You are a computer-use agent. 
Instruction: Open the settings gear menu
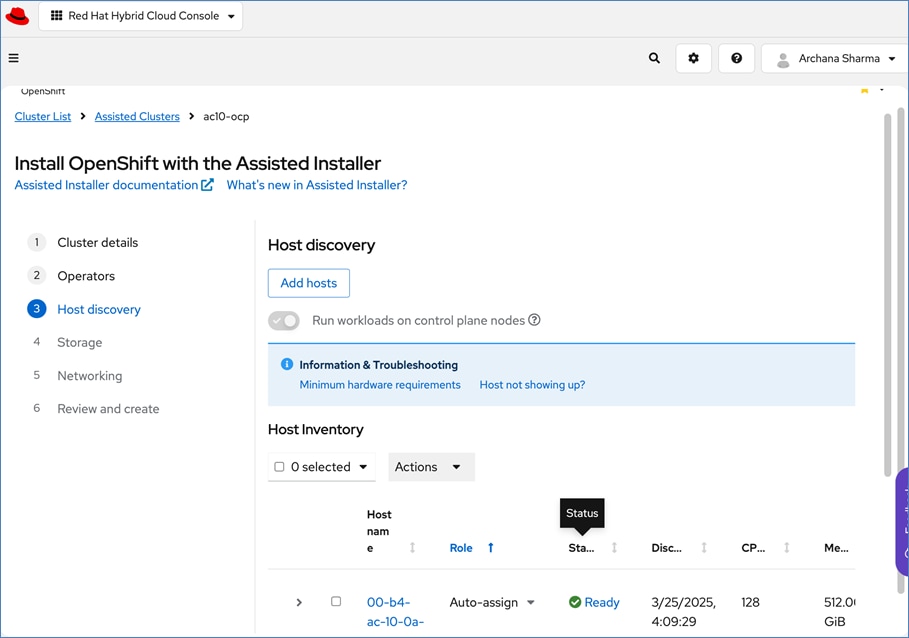pyautogui.click(x=693, y=58)
